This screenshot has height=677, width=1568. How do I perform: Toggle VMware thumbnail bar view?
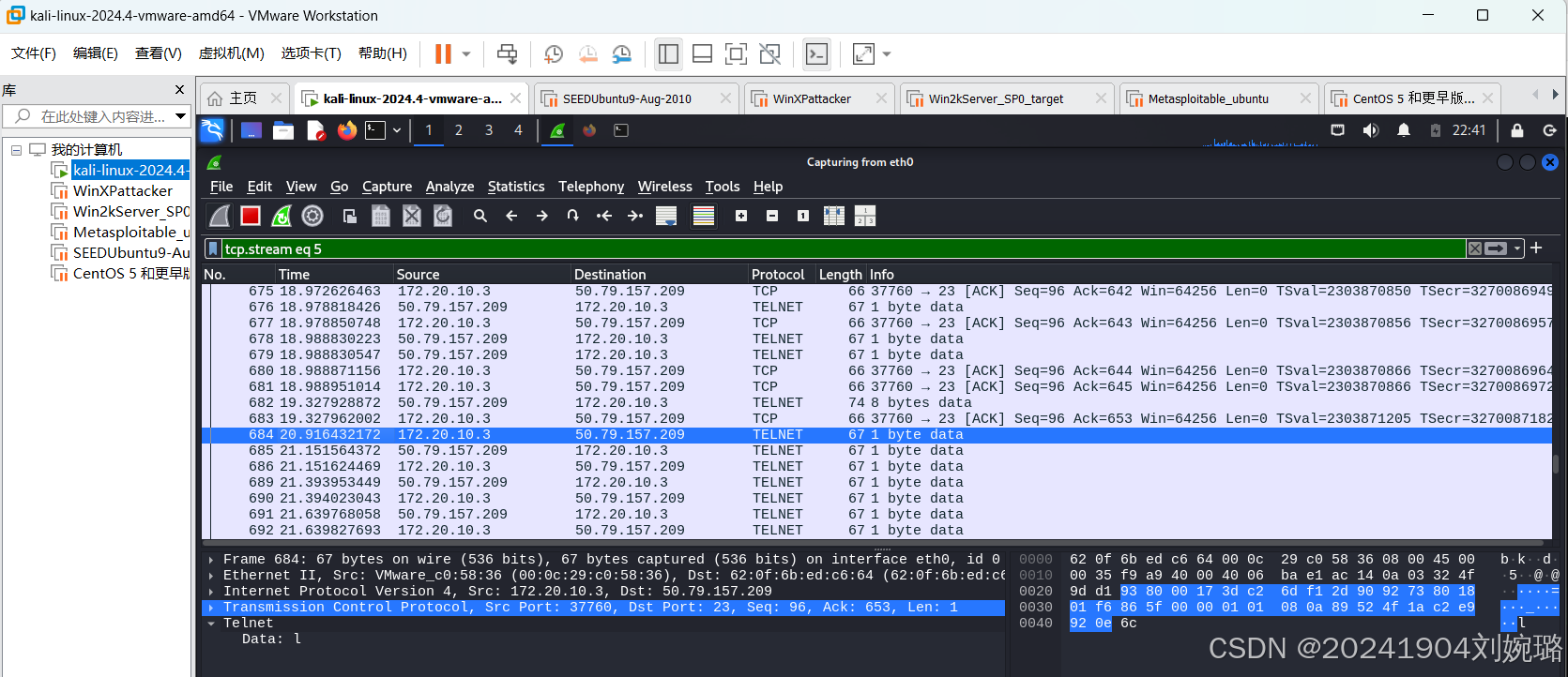coord(702,54)
